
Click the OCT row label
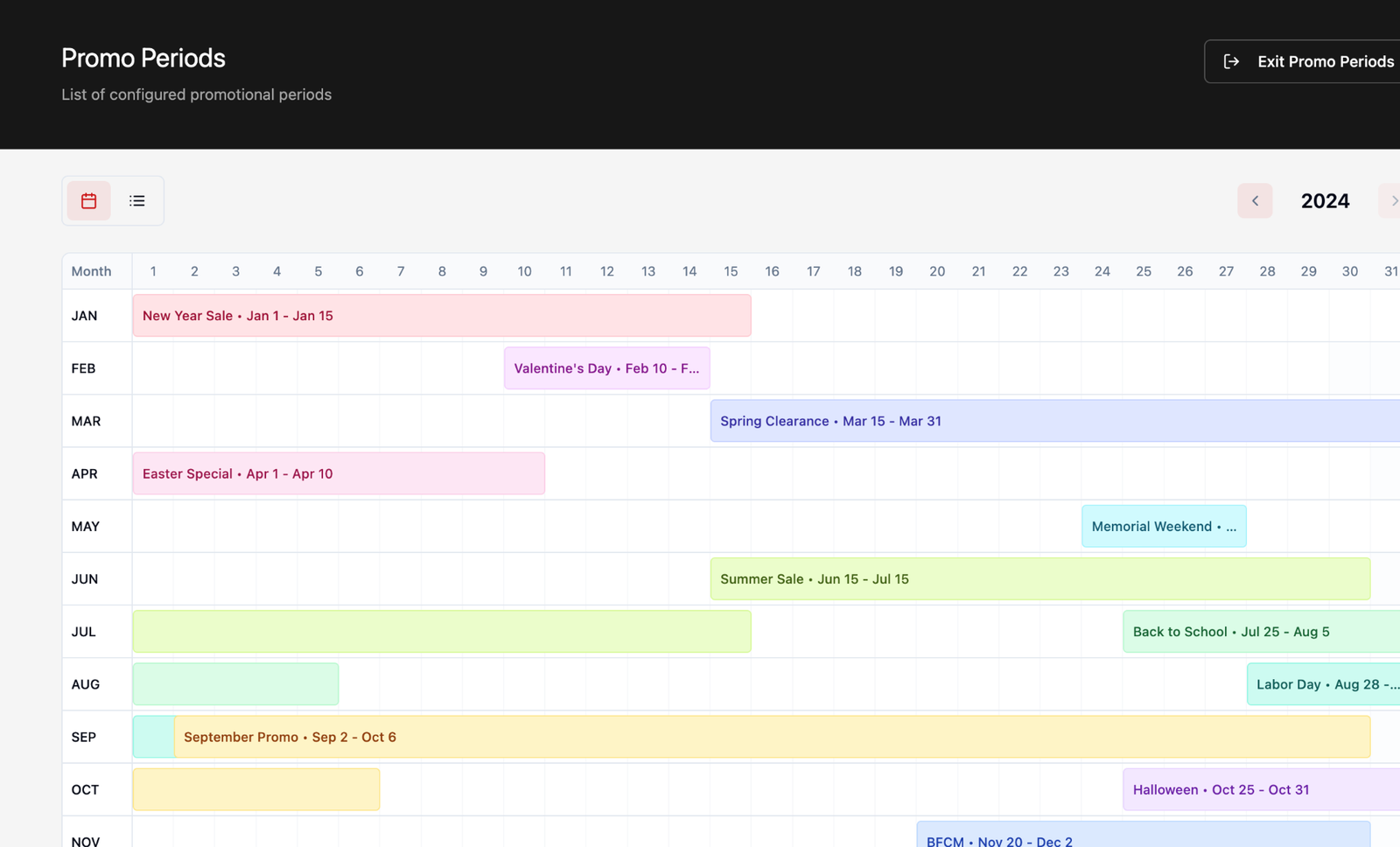(x=85, y=789)
